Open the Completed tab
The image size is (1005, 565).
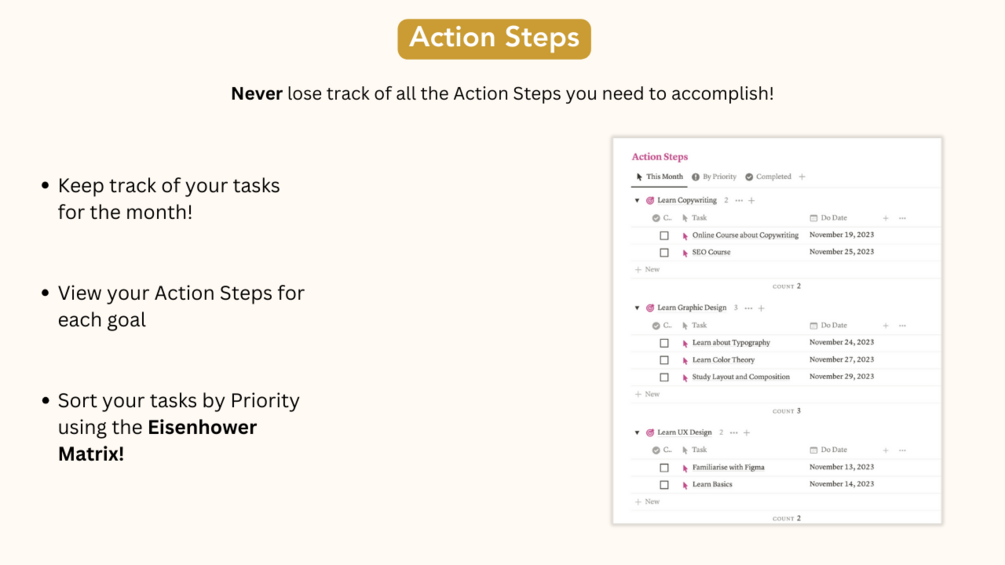(768, 177)
